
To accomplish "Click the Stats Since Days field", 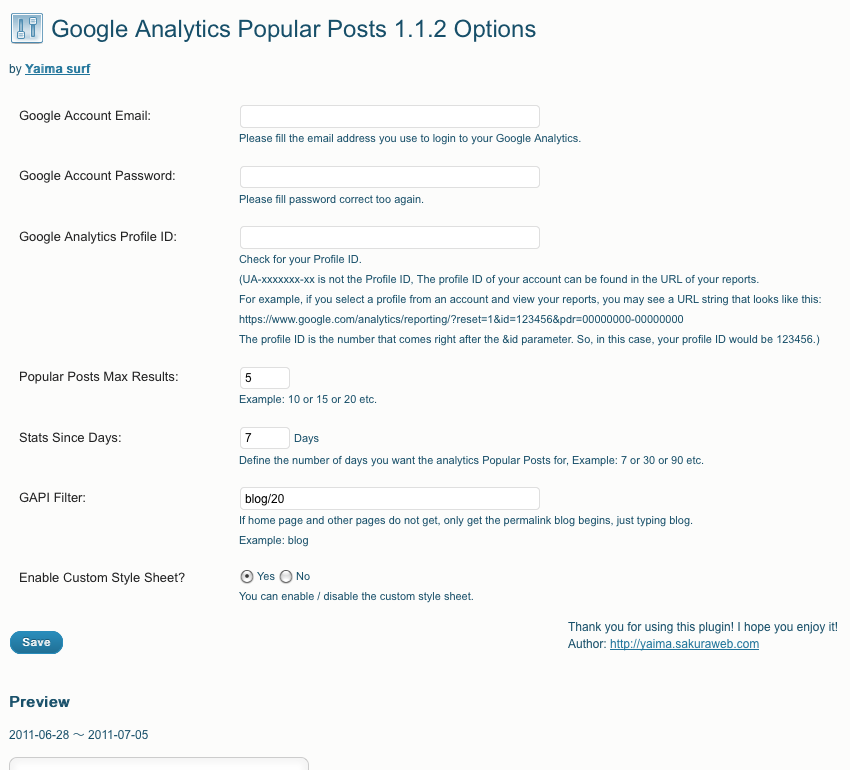I will pos(265,438).
